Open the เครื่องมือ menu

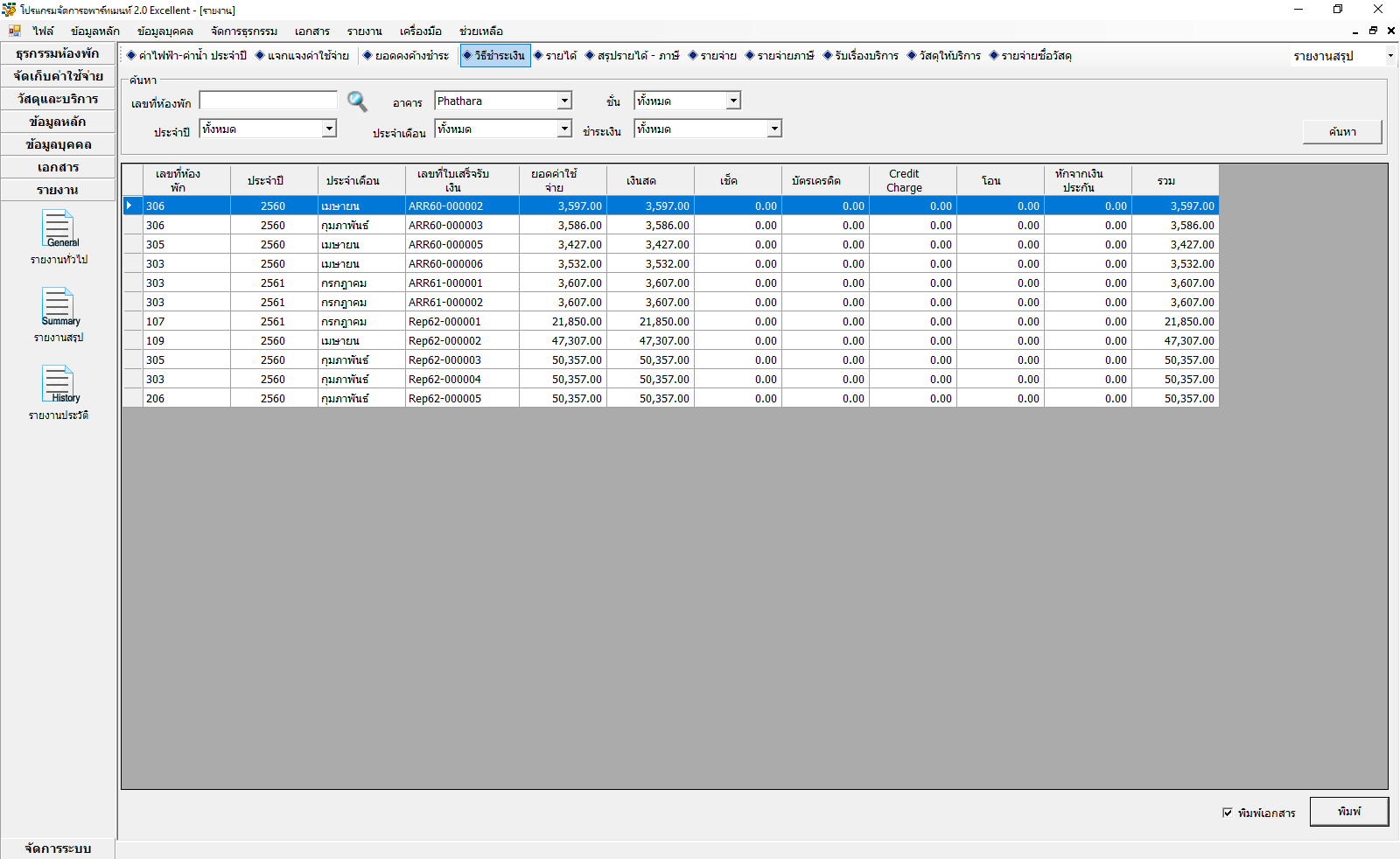(421, 31)
